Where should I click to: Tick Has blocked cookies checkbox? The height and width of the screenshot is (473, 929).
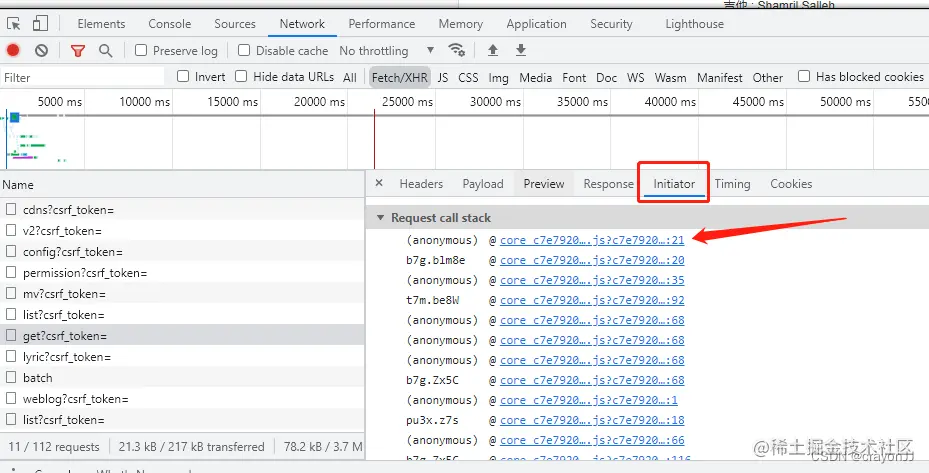tap(804, 76)
